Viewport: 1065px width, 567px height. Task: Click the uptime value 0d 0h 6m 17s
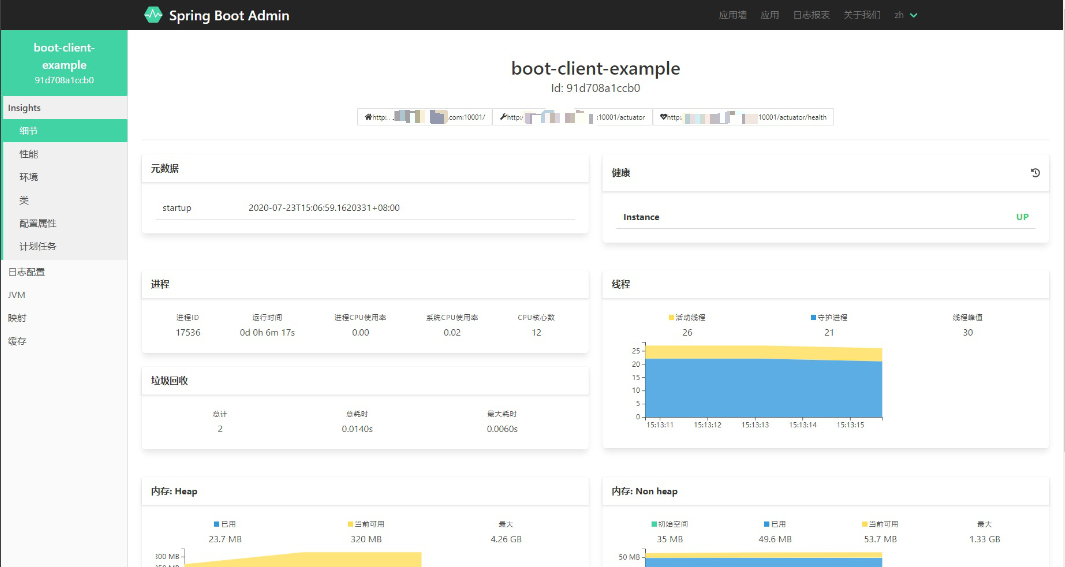[x=267, y=333]
